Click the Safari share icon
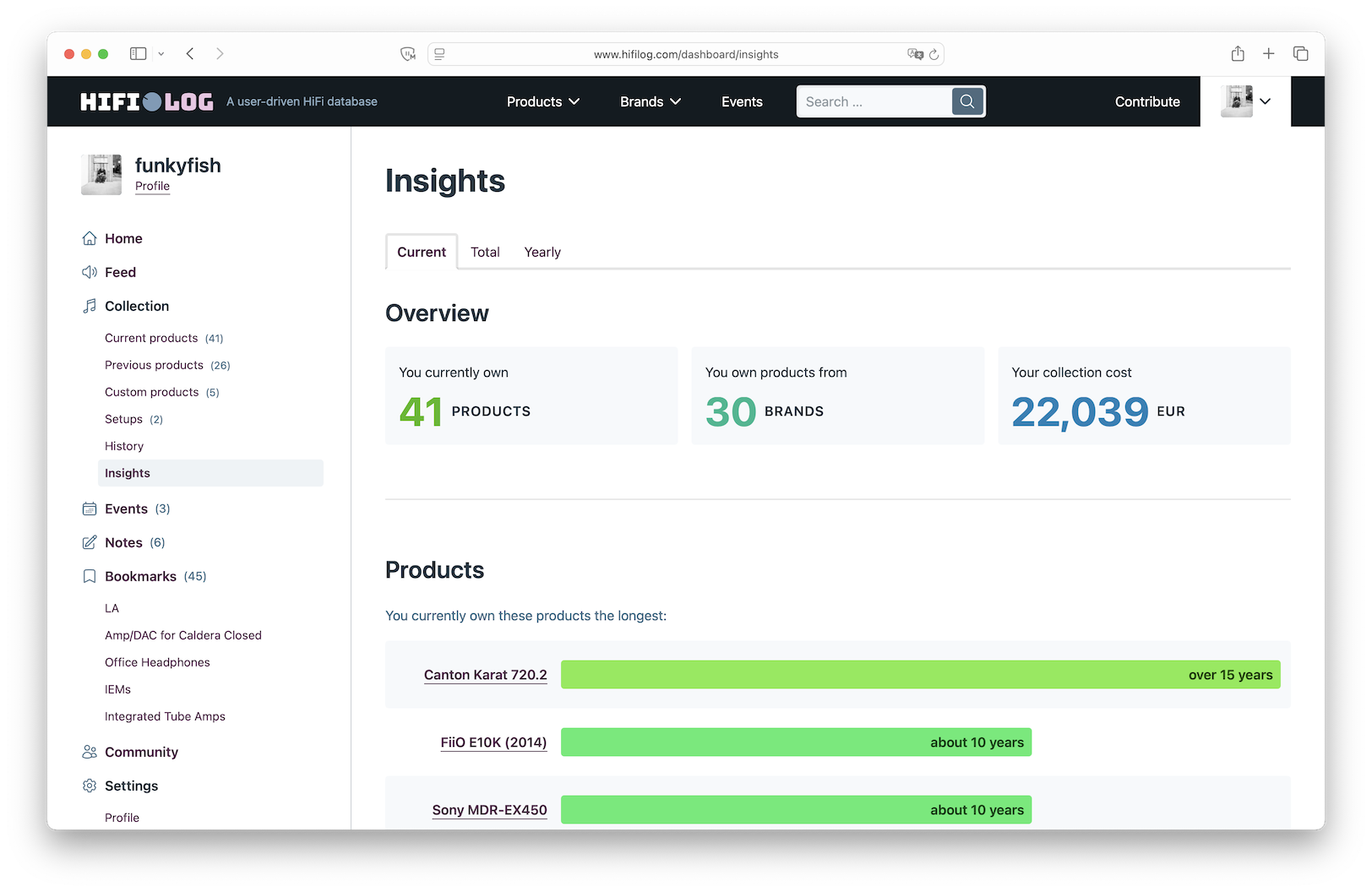Image resolution: width=1372 pixels, height=892 pixels. coord(1238,53)
